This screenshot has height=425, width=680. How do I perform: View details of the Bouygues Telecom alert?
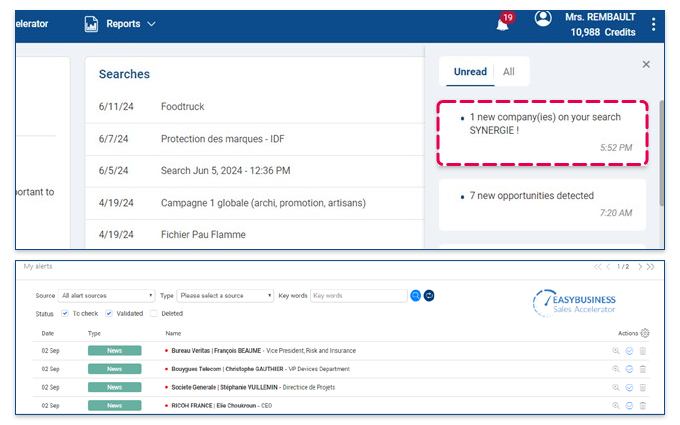click(616, 369)
